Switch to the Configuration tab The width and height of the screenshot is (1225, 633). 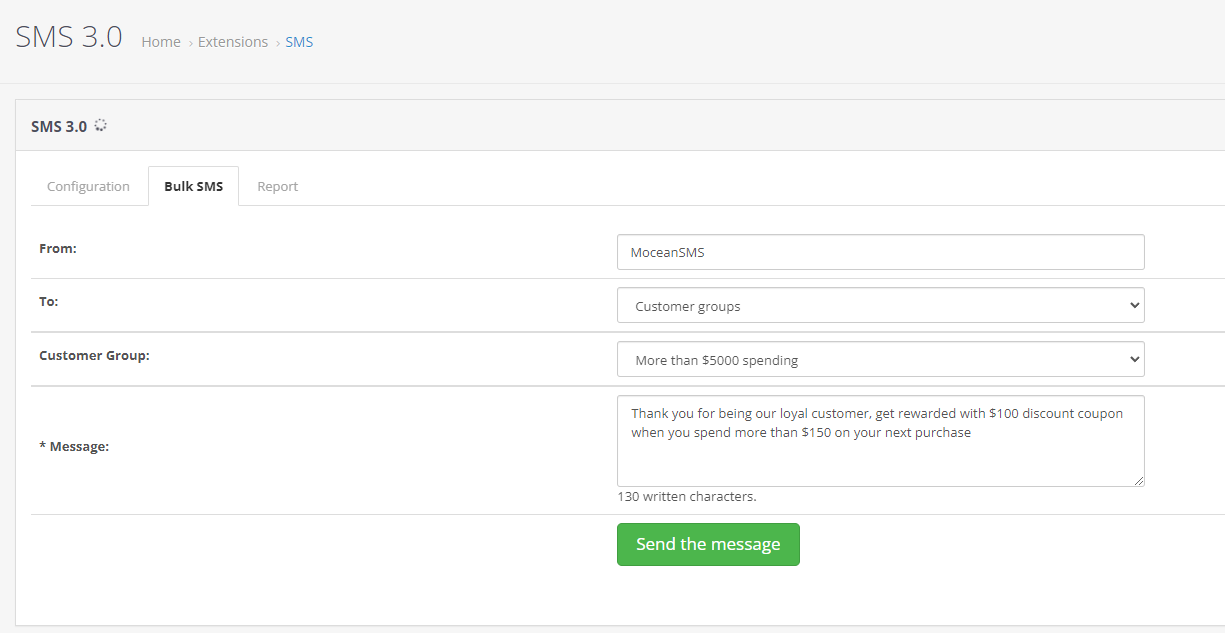88,186
